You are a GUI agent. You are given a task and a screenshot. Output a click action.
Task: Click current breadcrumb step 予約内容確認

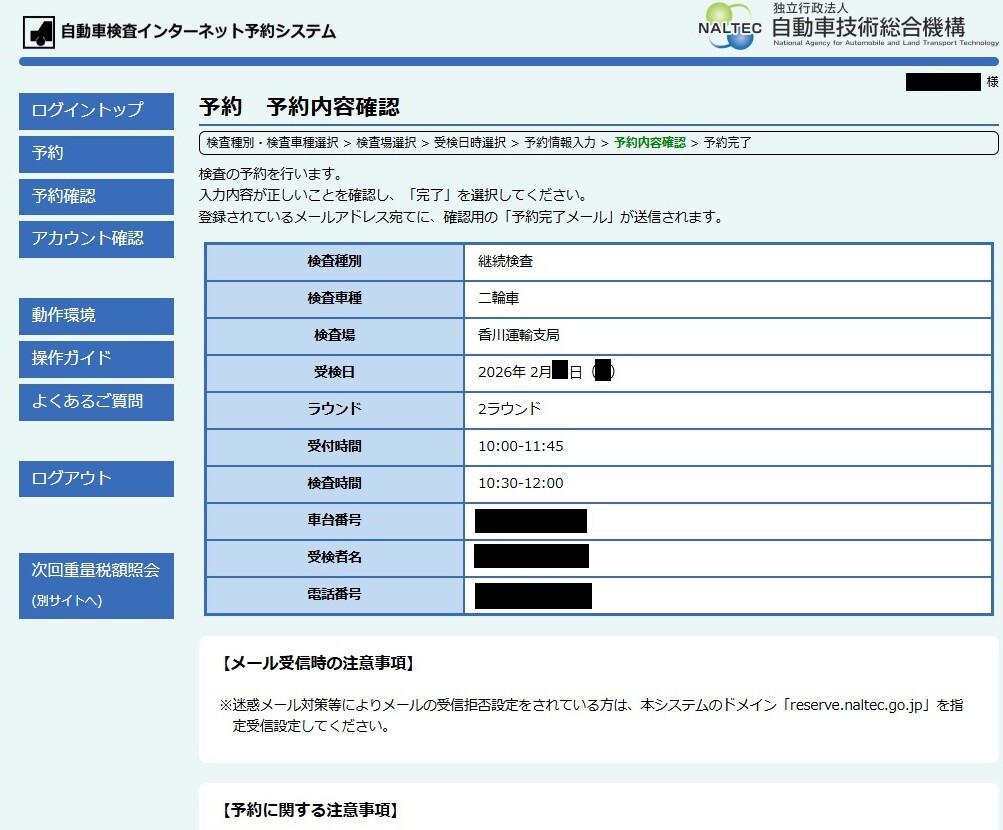(650, 143)
